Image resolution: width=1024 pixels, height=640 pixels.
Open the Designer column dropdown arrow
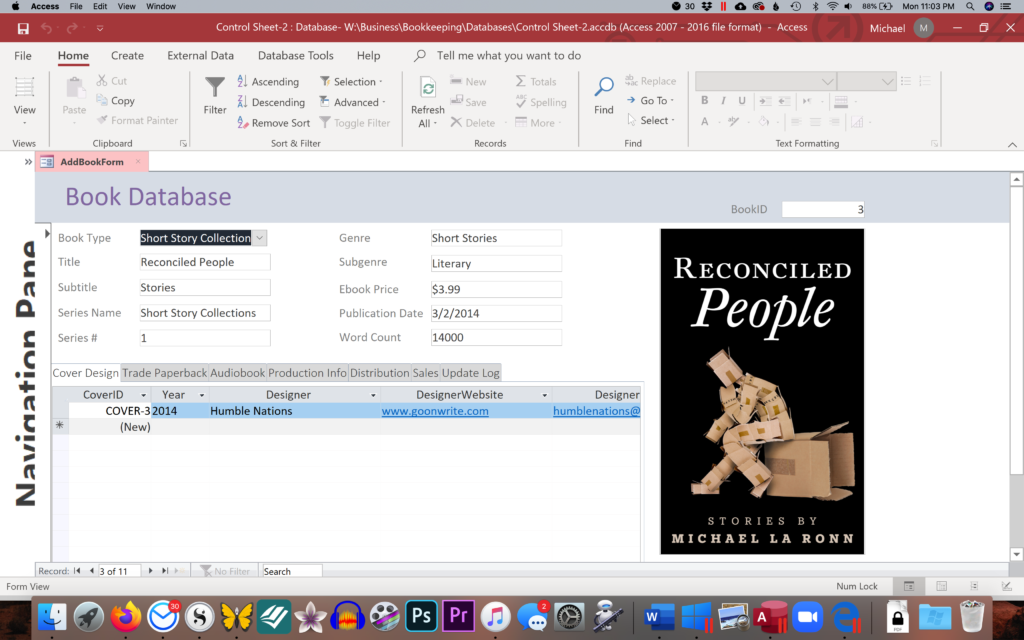[374, 395]
